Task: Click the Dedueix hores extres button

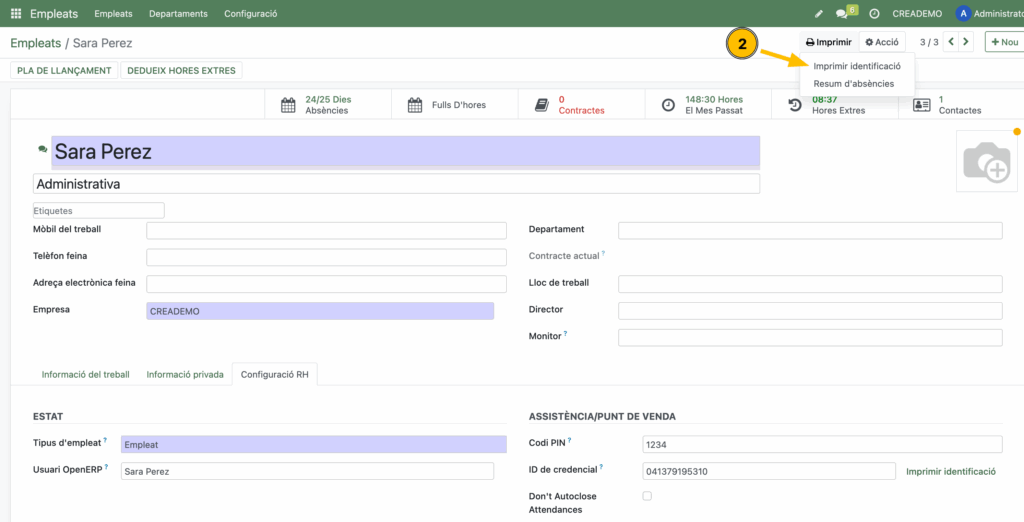Action: point(181,70)
